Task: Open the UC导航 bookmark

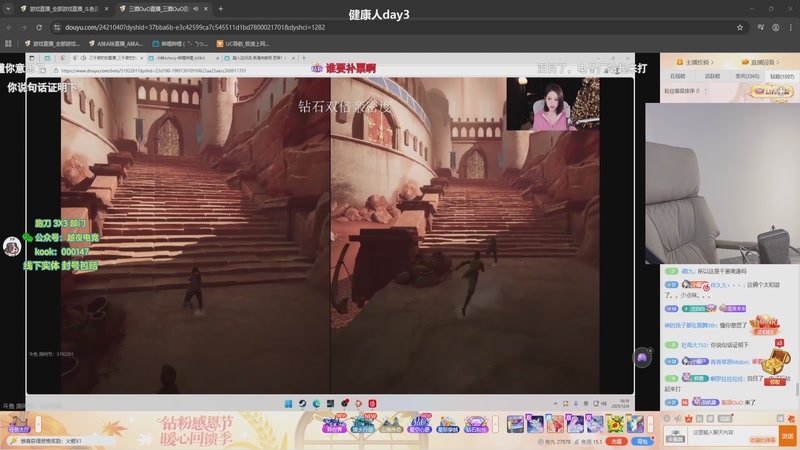Action: (x=243, y=44)
